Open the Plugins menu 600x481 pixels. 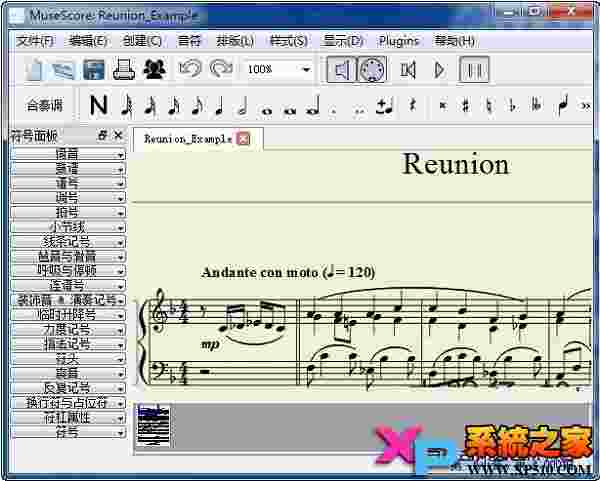398,41
